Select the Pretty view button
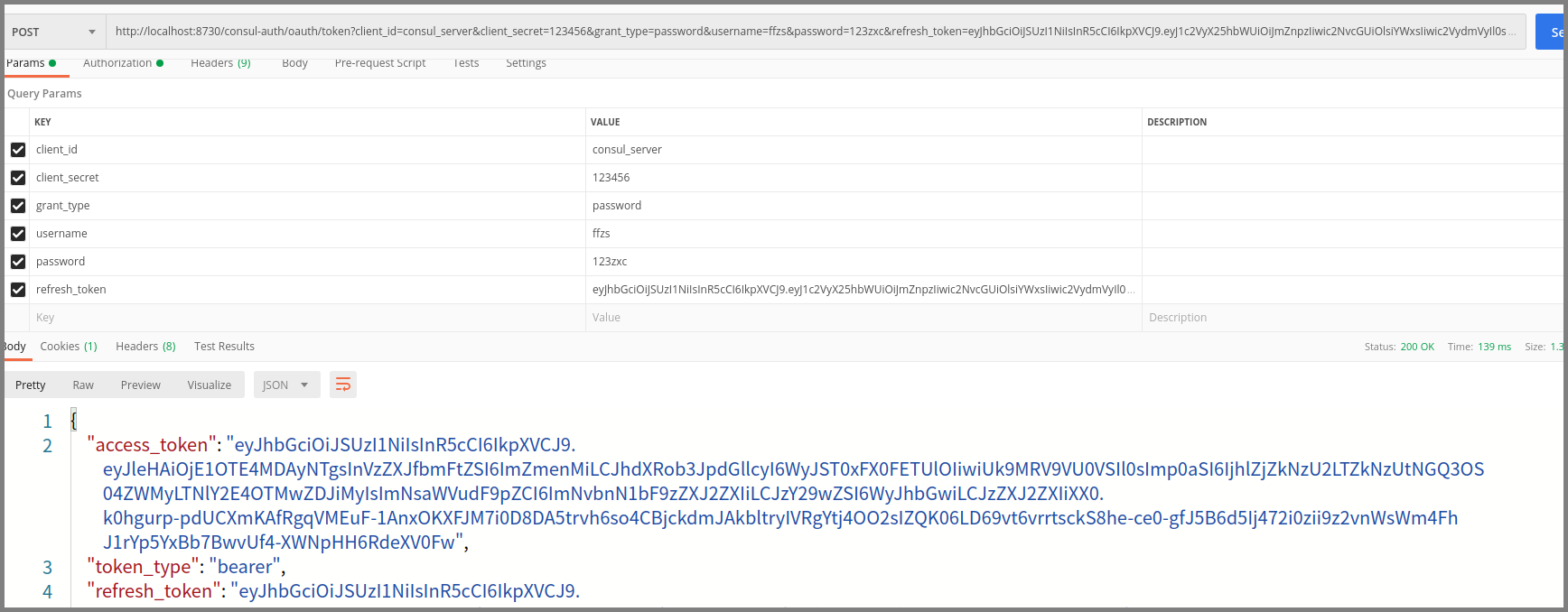1568x612 pixels. tap(31, 385)
